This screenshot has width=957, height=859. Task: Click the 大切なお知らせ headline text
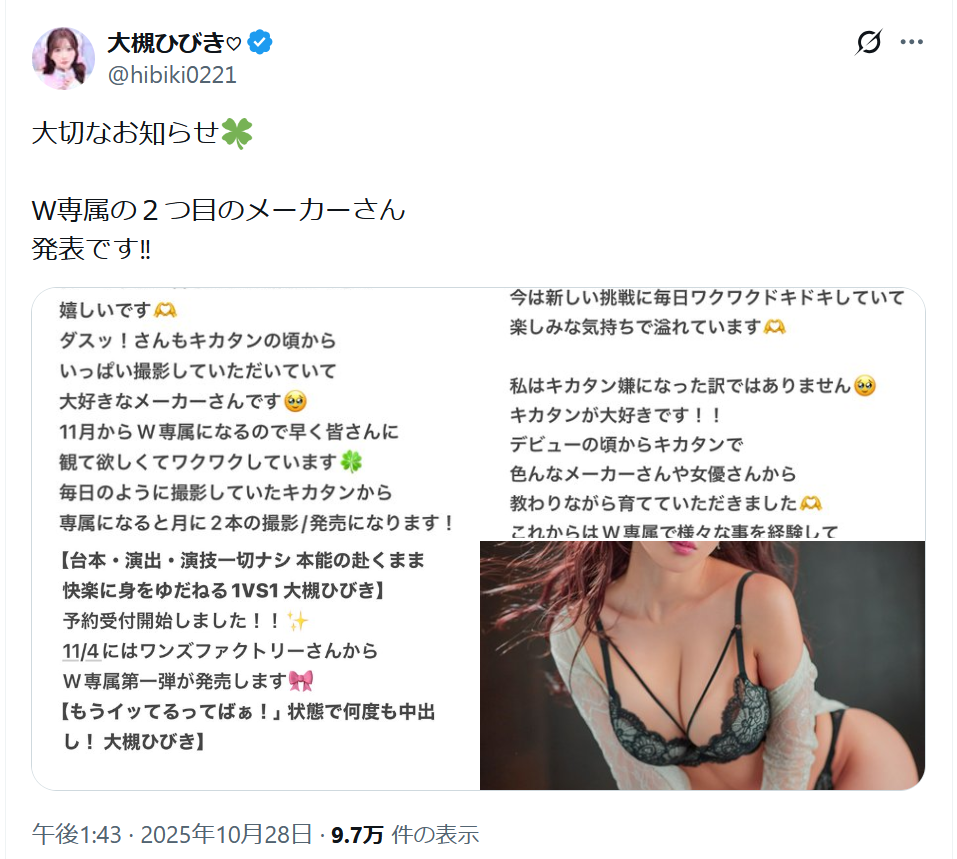[x=125, y=132]
